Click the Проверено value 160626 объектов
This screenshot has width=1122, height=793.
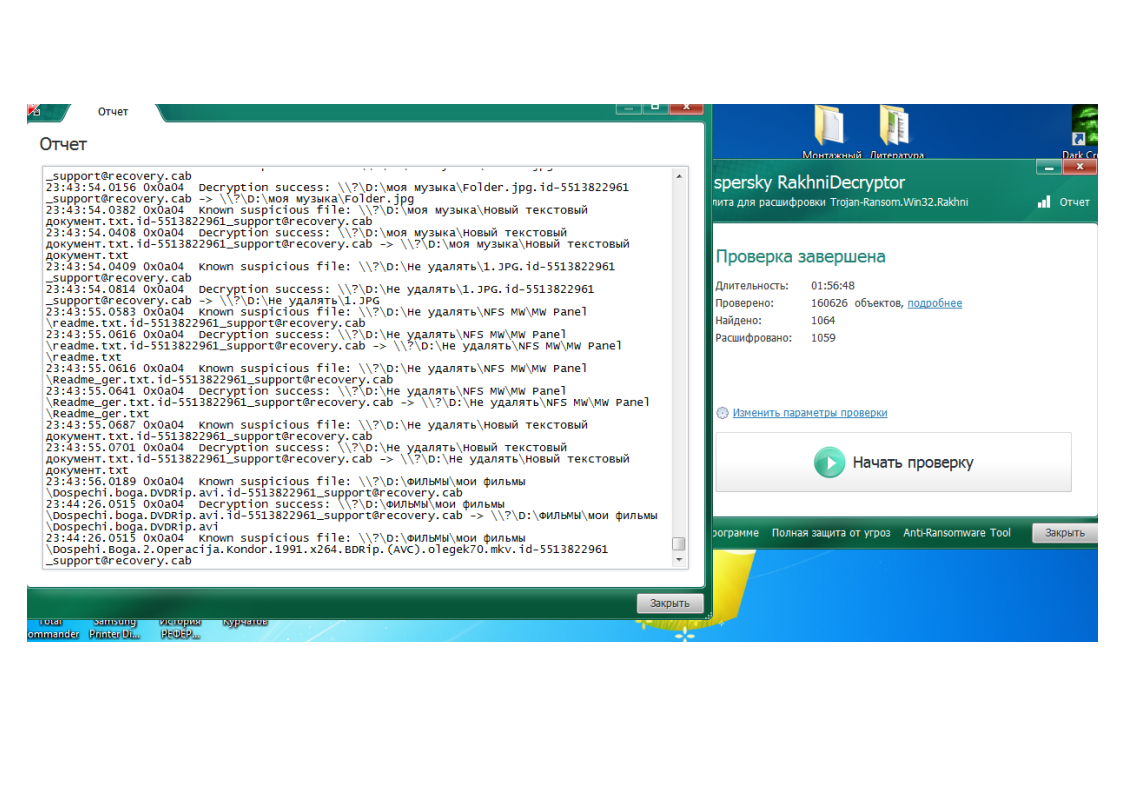(857, 303)
